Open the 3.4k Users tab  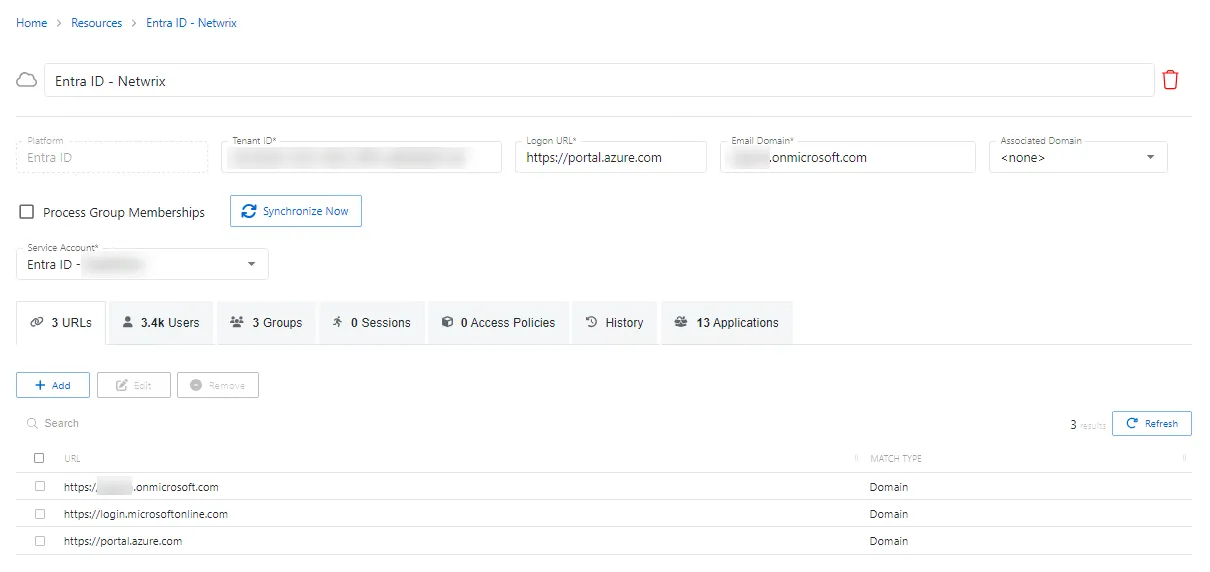click(161, 322)
